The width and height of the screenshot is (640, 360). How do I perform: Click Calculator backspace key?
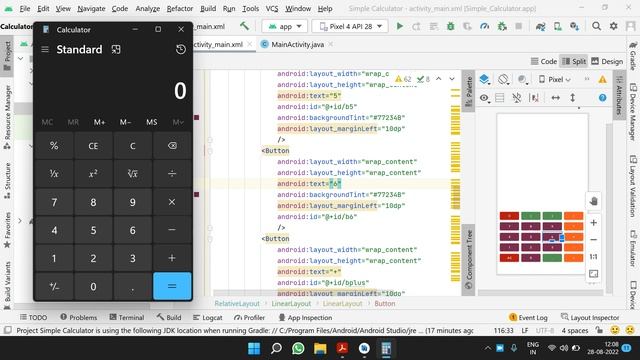172,146
